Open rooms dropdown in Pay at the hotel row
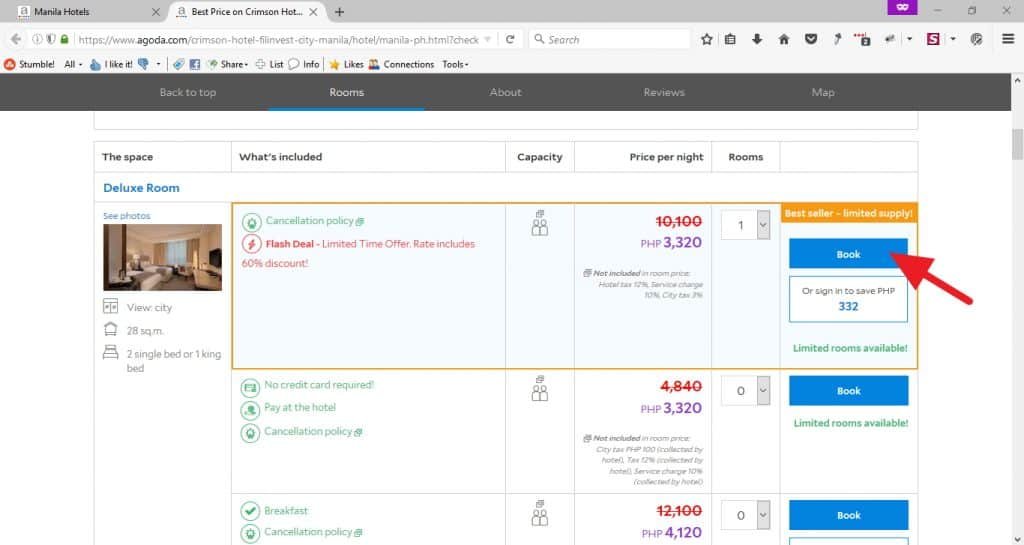Viewport: 1024px width, 545px height. pos(746,390)
